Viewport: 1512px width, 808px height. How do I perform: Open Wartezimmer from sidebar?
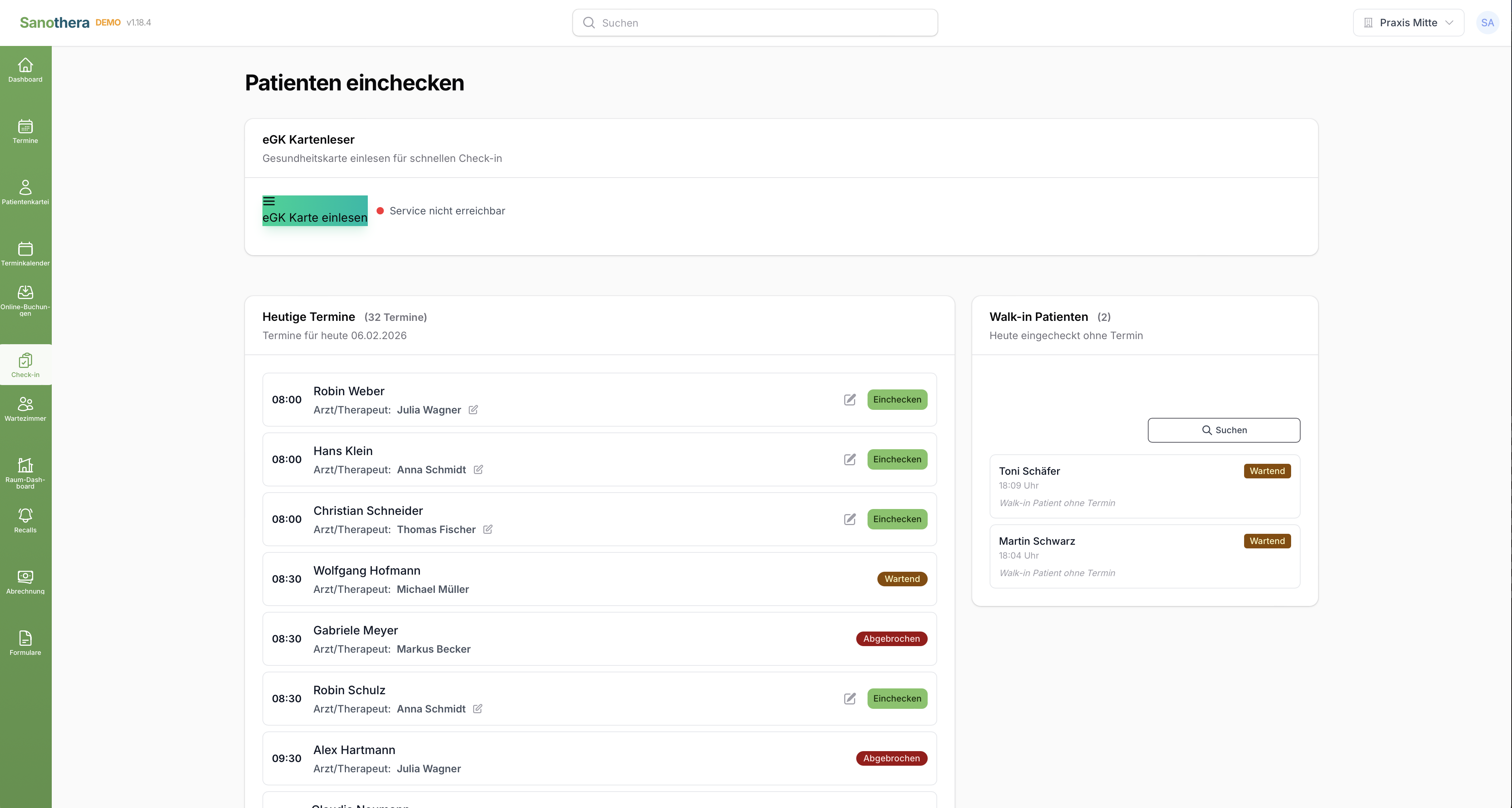(x=25, y=409)
